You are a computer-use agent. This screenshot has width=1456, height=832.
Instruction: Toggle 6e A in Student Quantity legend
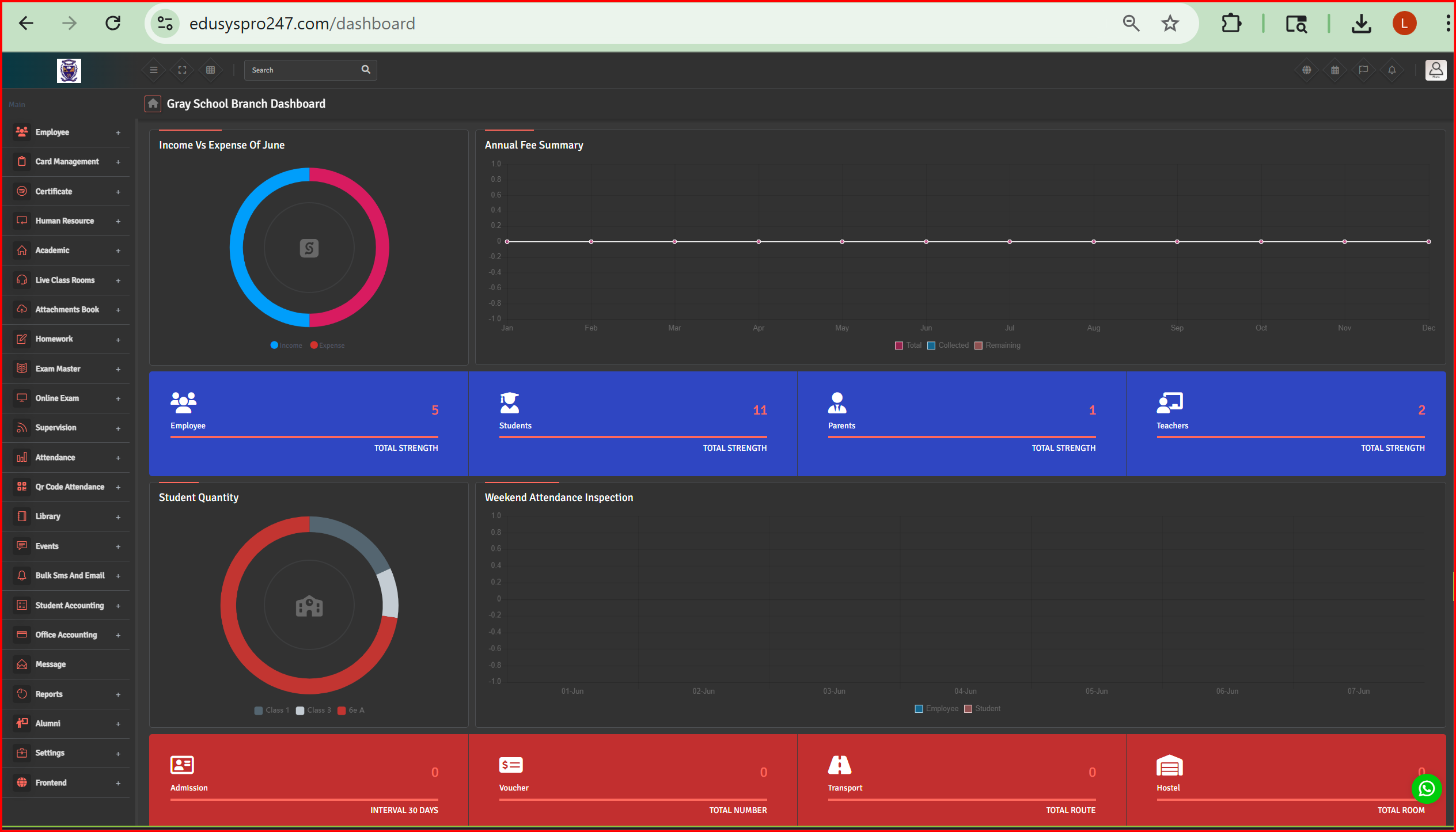pos(351,710)
